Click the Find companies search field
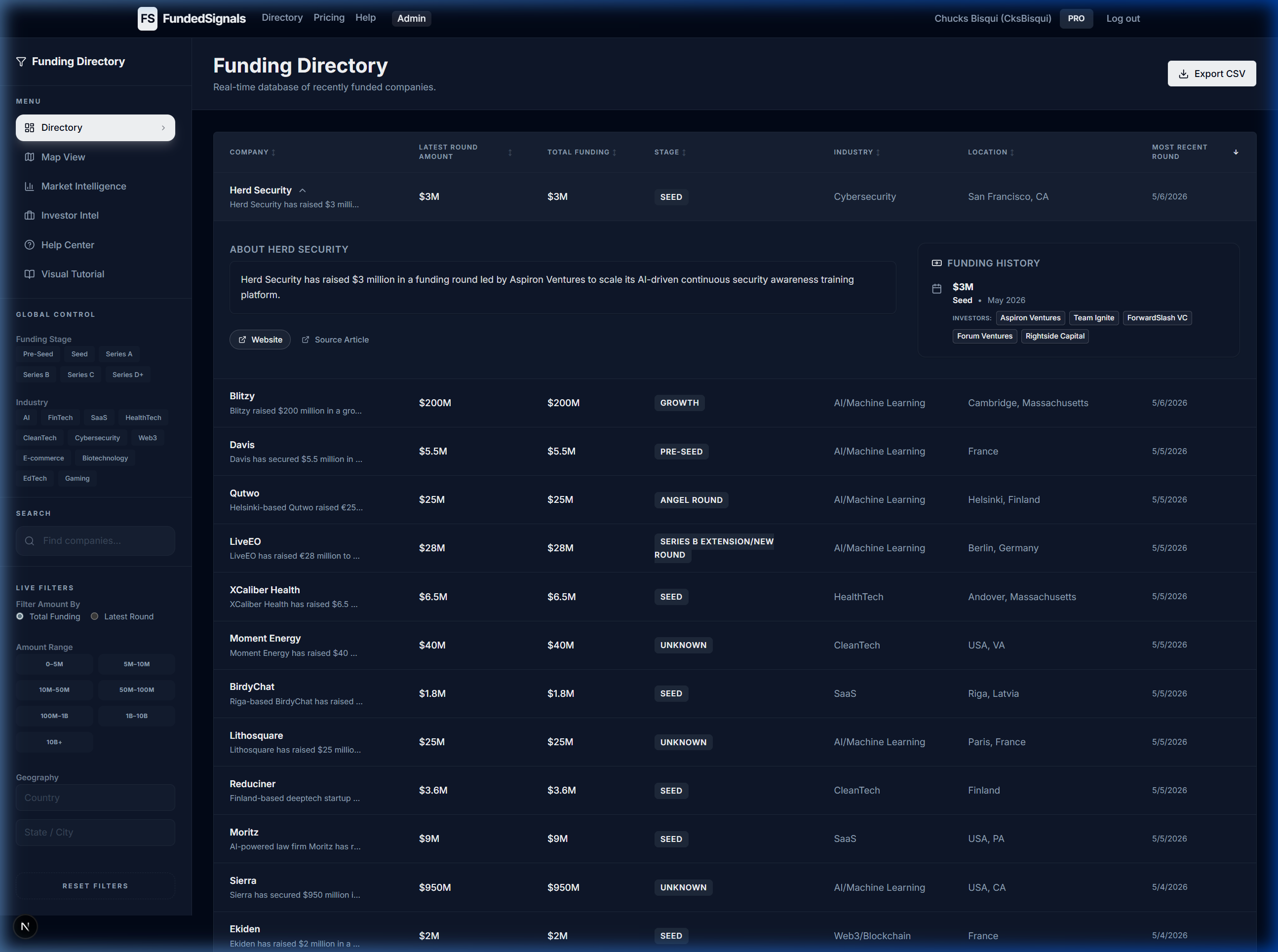Viewport: 1278px width, 952px height. 95,540
